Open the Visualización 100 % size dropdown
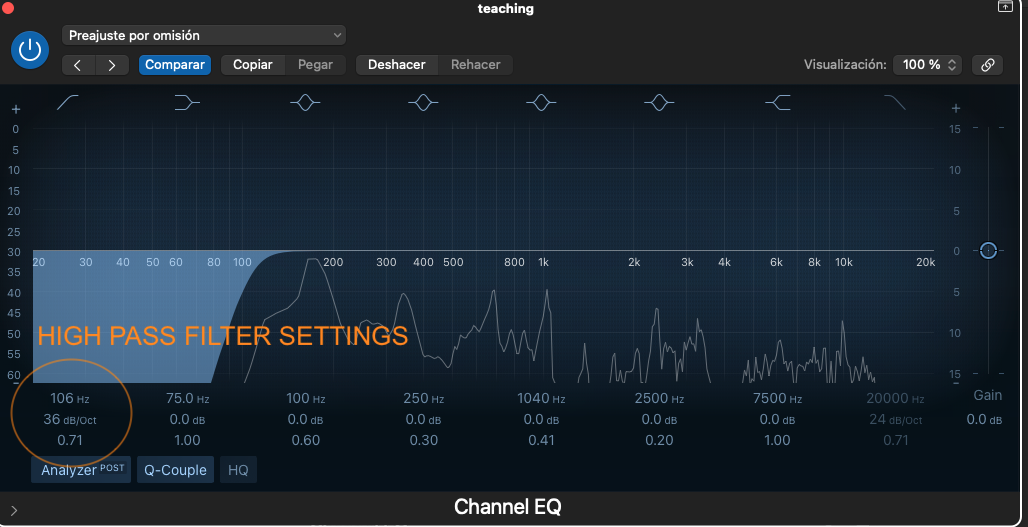This screenshot has width=1028, height=527. click(927, 65)
